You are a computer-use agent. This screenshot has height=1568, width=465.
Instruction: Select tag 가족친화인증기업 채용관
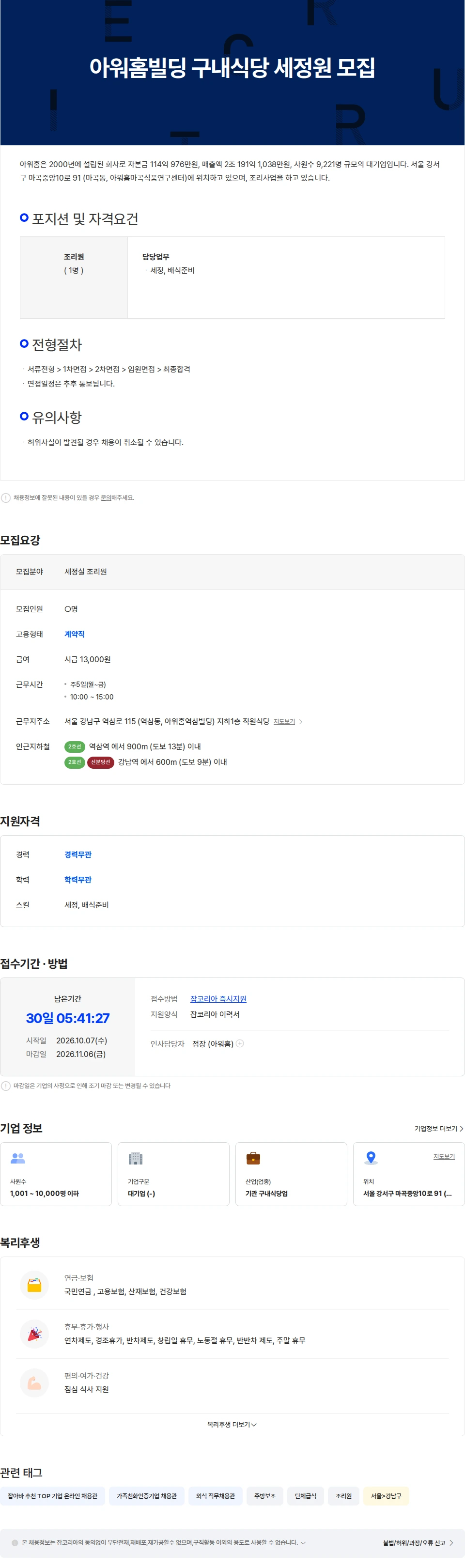click(x=147, y=1495)
